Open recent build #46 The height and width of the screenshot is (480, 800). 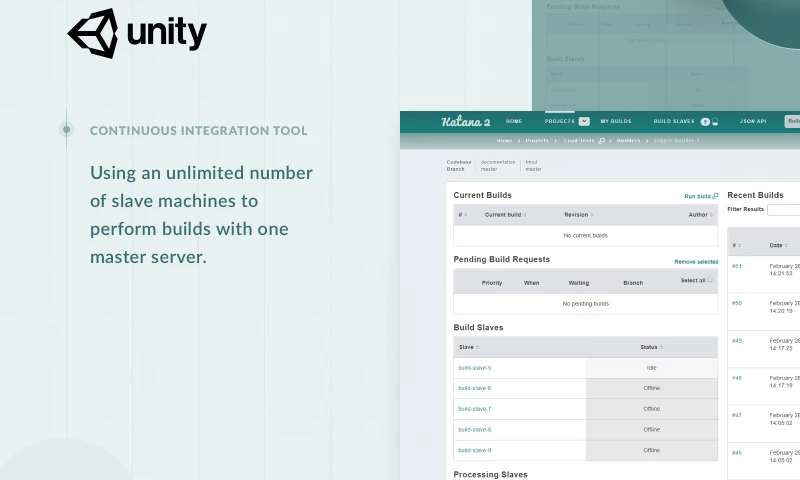(737, 452)
